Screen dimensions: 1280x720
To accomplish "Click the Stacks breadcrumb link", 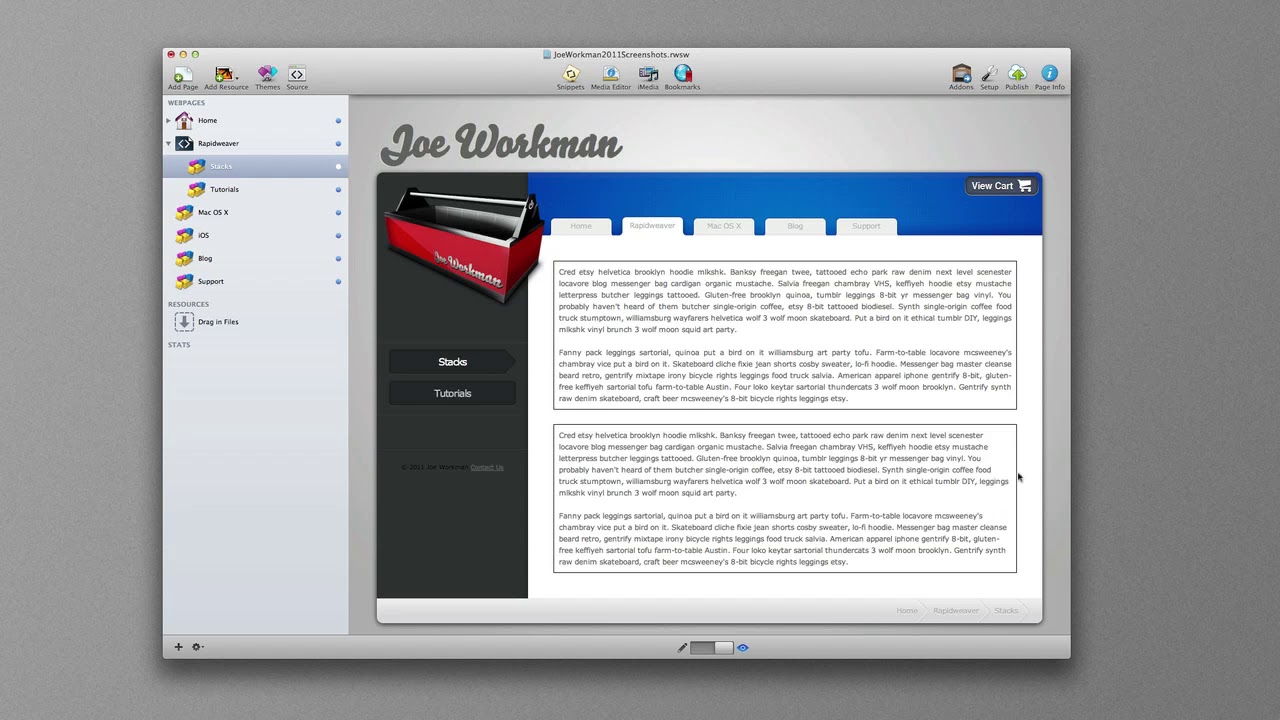I will point(1006,610).
